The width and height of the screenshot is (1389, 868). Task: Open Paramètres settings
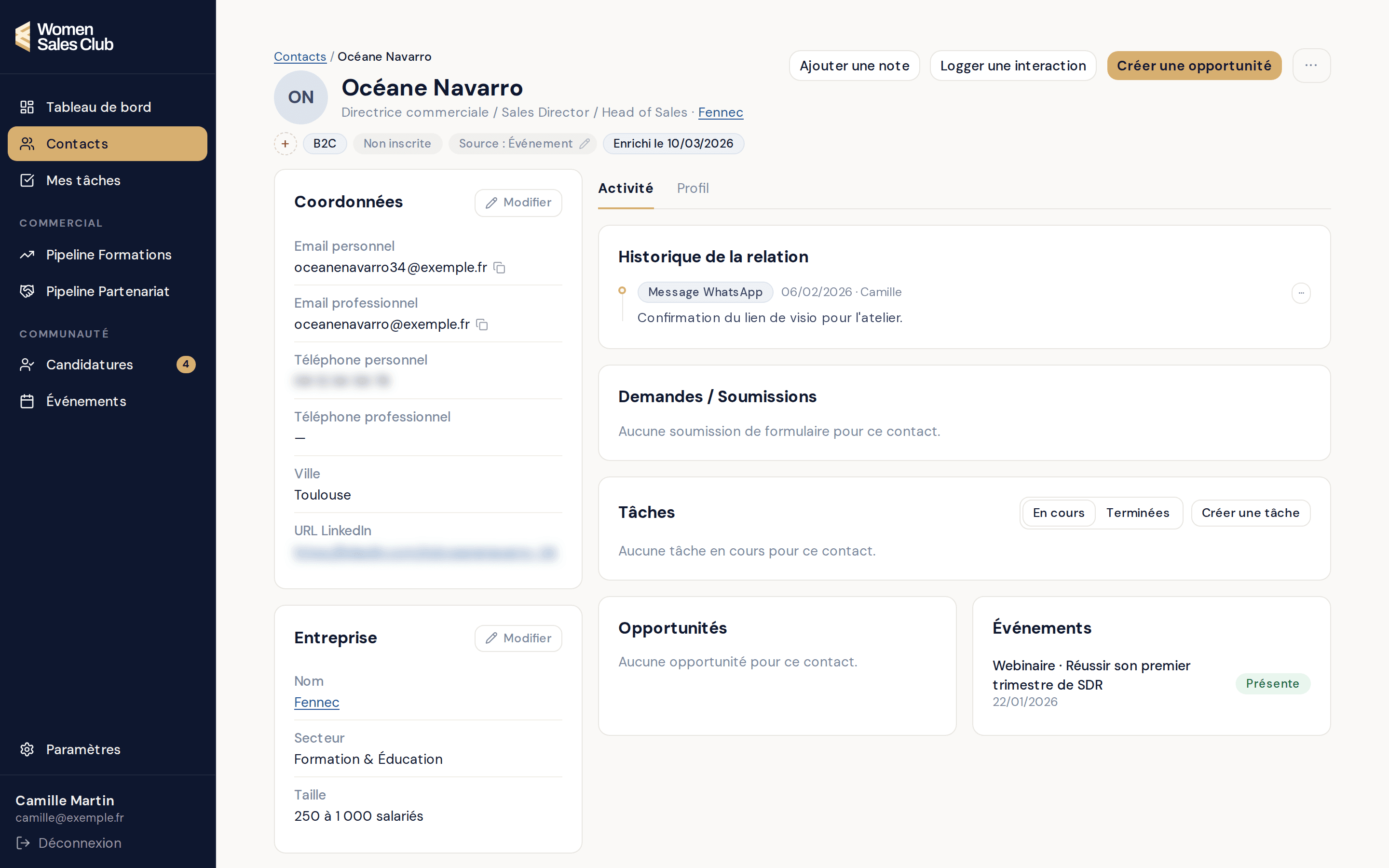108,749
